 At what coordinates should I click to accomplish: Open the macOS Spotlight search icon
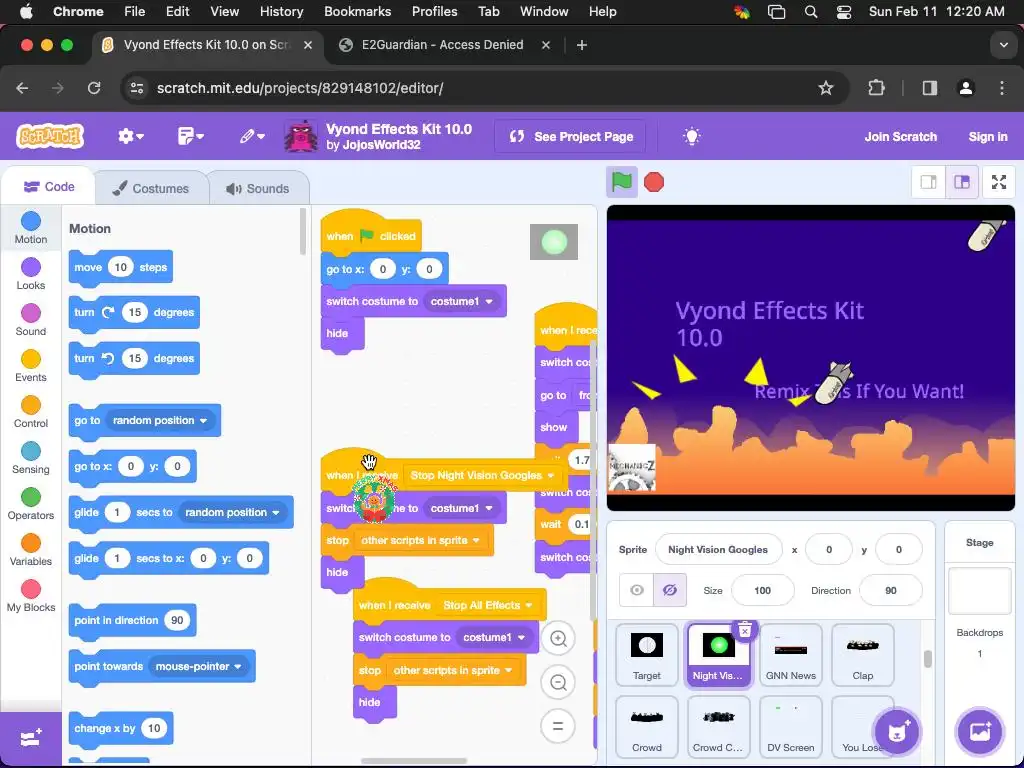pos(810,11)
